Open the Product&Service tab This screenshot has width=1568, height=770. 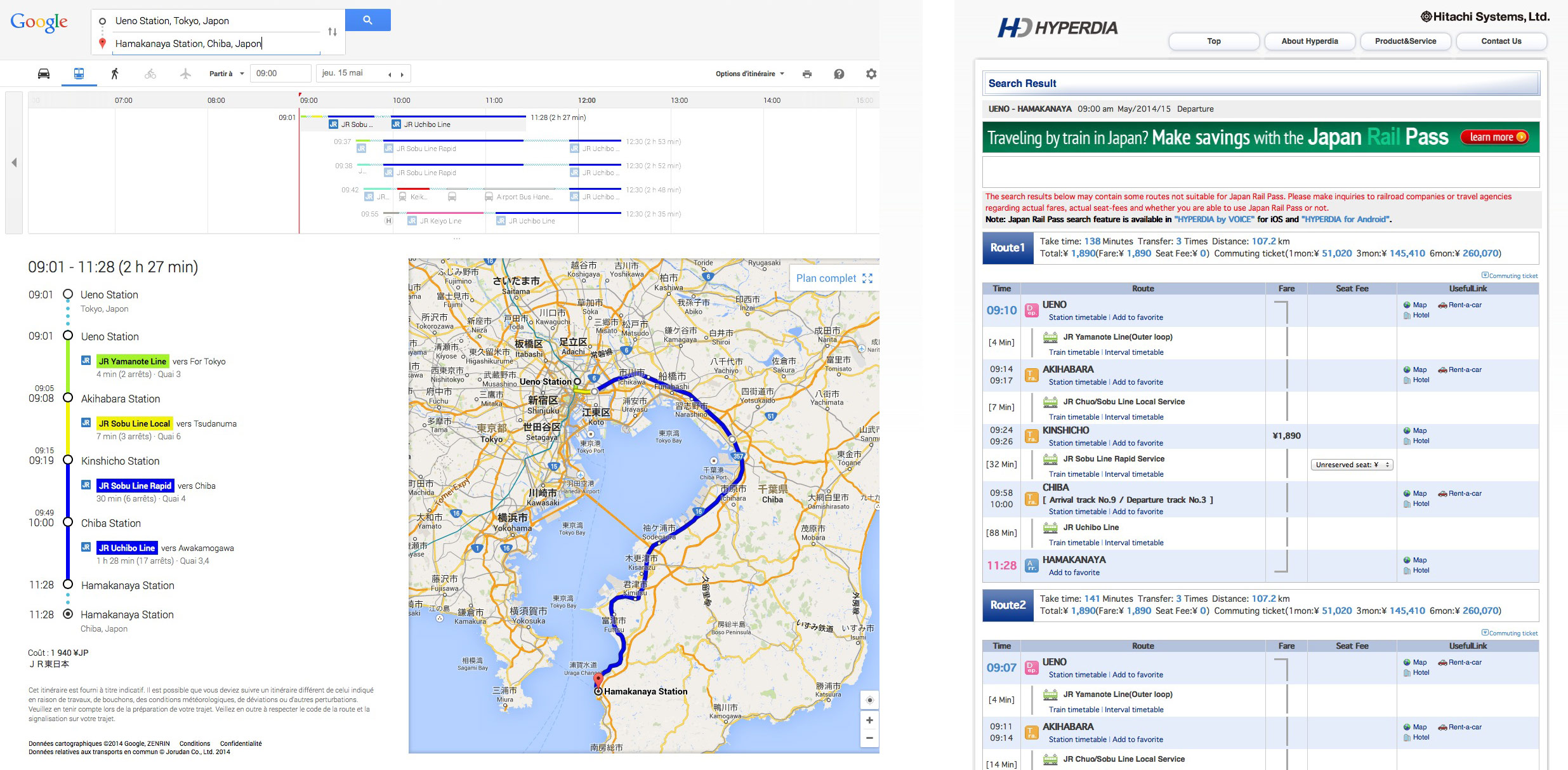[1406, 41]
